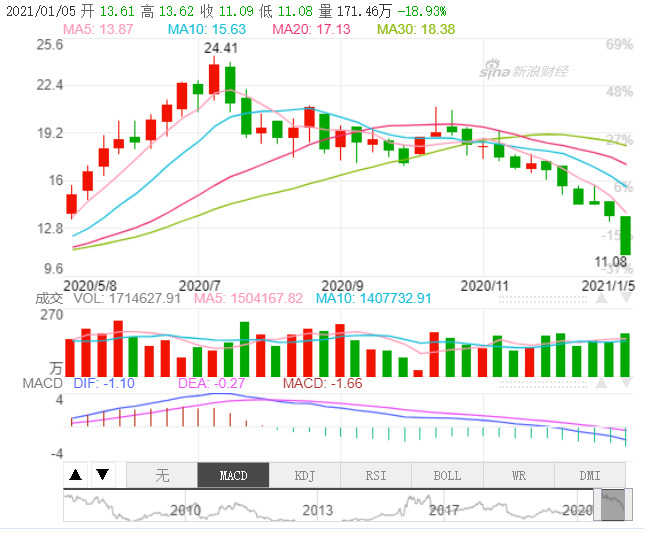Switch to the WR indicator tab
The height and width of the screenshot is (538, 645).
[x=519, y=475]
